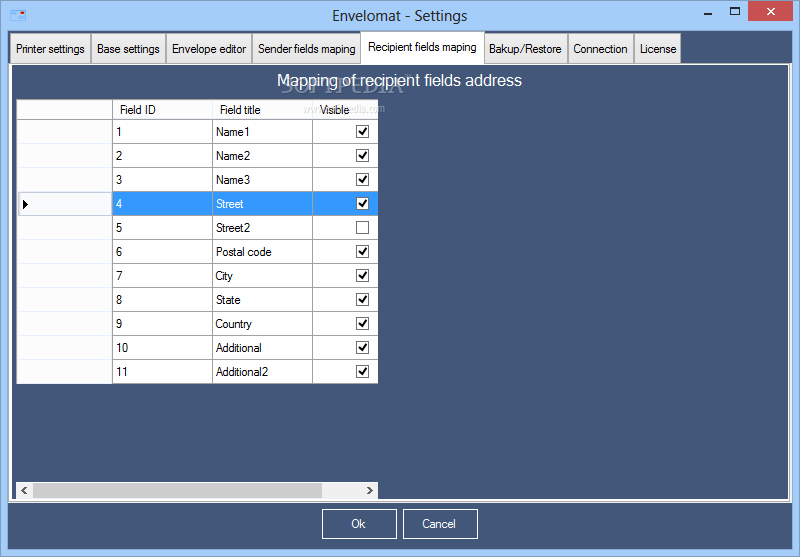The width and height of the screenshot is (800, 557).
Task: Switch to the Connection tab
Action: [600, 49]
